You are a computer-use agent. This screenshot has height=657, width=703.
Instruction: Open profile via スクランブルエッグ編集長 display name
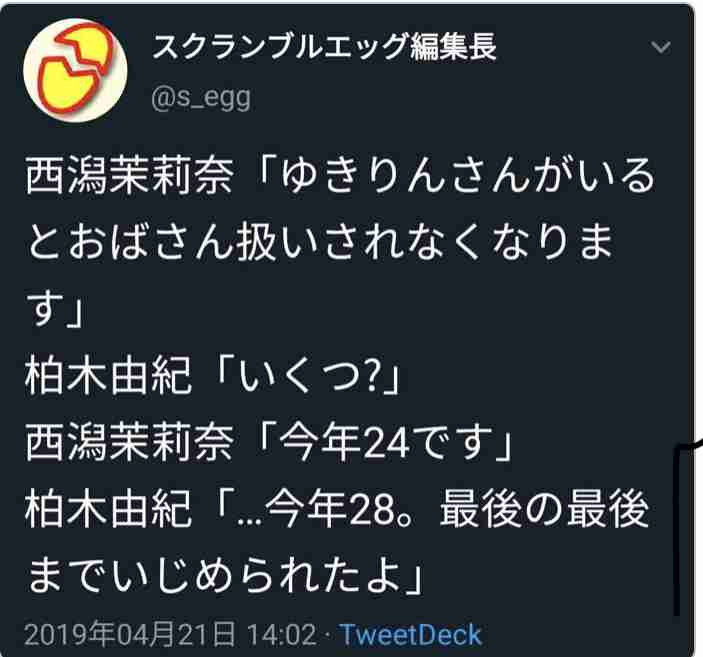(x=325, y=47)
